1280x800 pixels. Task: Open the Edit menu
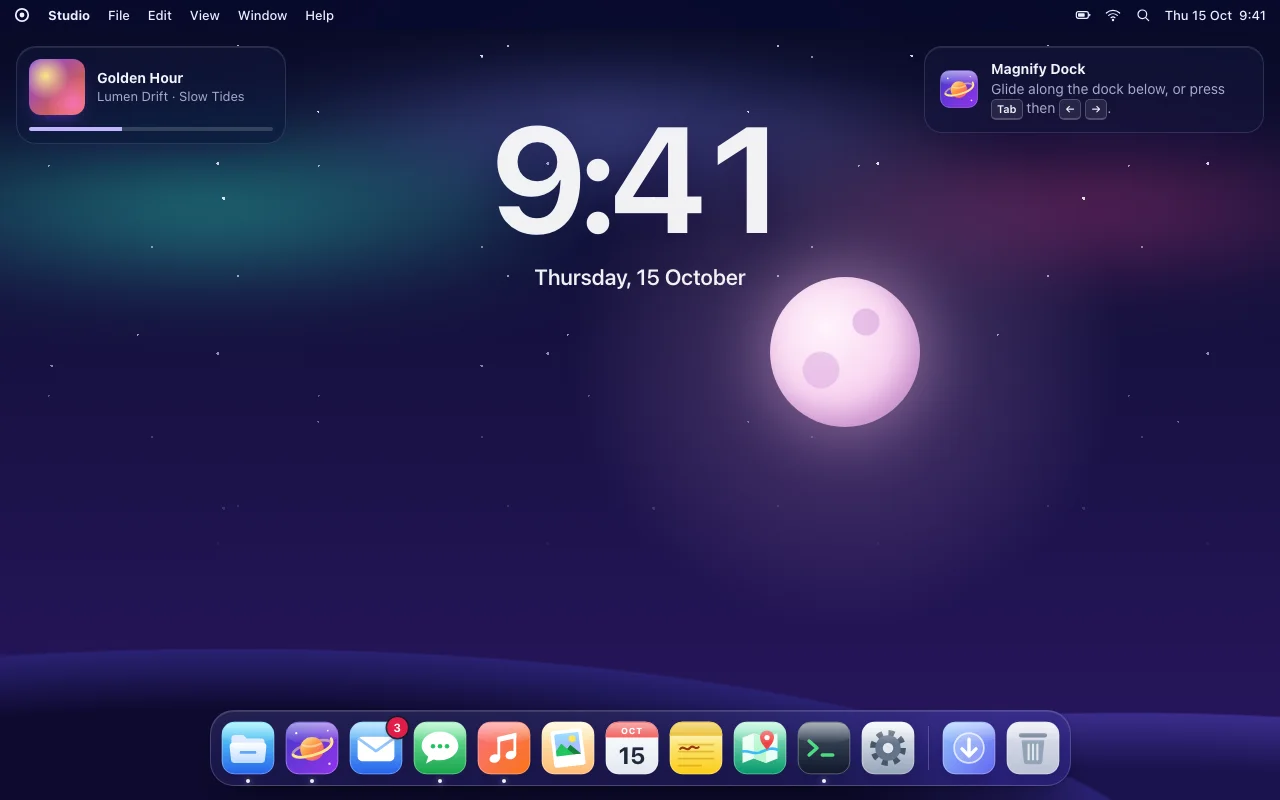160,16
